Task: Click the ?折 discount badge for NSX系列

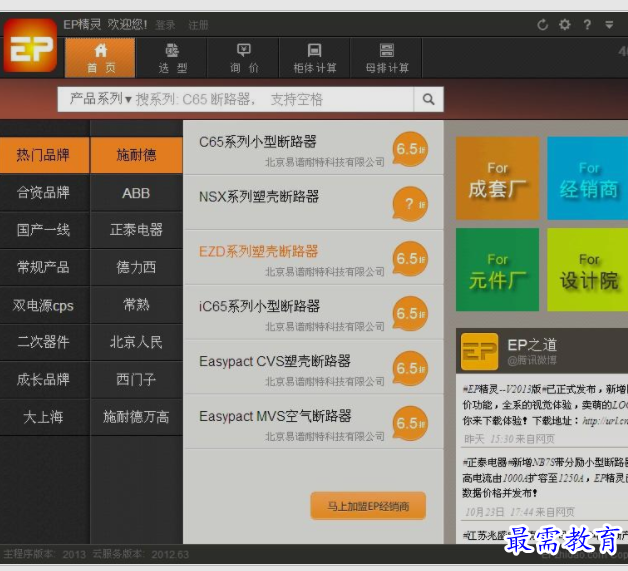Action: point(410,204)
